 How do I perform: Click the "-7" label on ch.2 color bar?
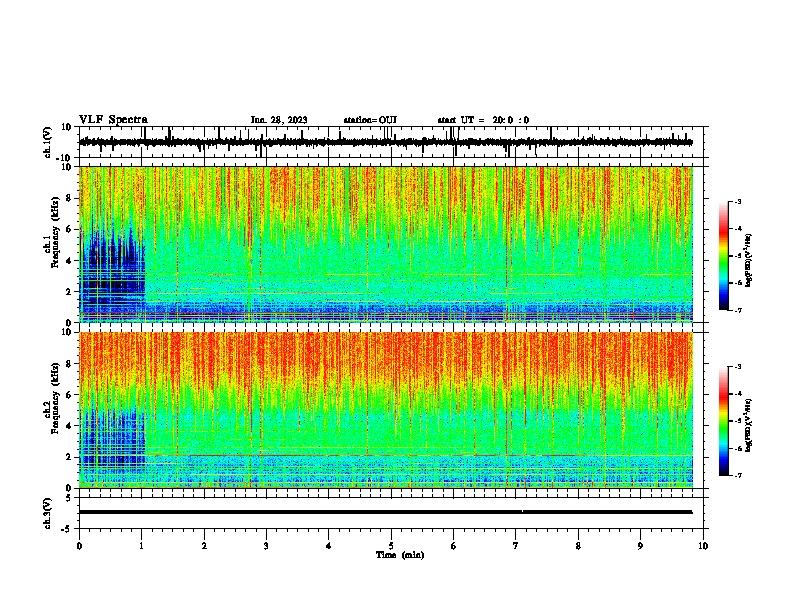tap(737, 476)
